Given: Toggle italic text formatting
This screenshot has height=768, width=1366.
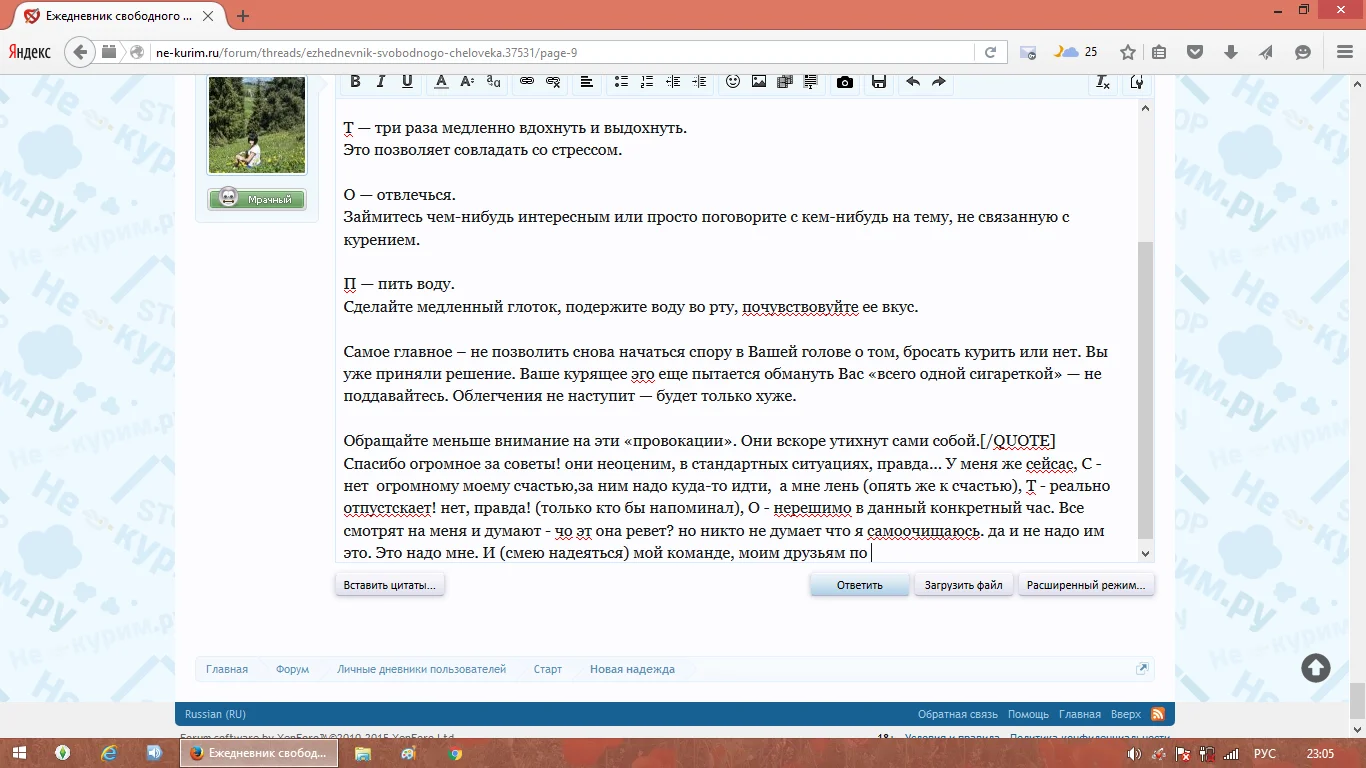Looking at the screenshot, I should coord(381,82).
